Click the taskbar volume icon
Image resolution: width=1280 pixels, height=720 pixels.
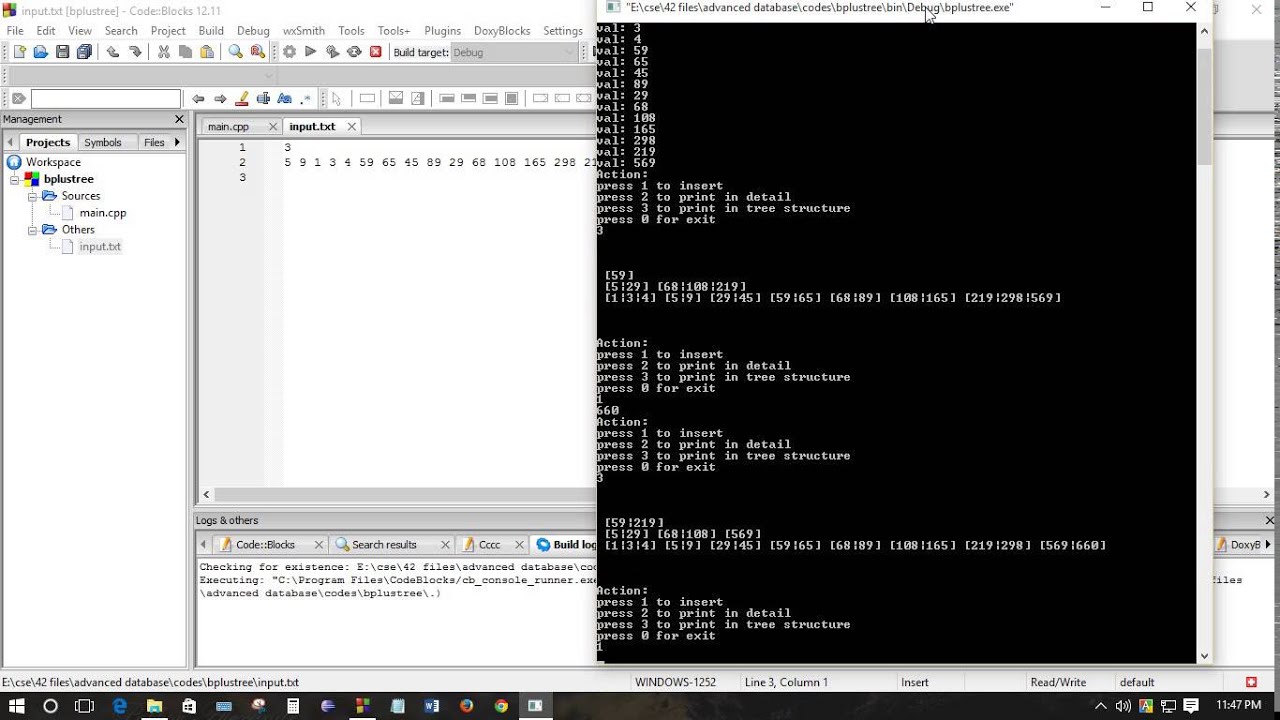[x=1123, y=706]
